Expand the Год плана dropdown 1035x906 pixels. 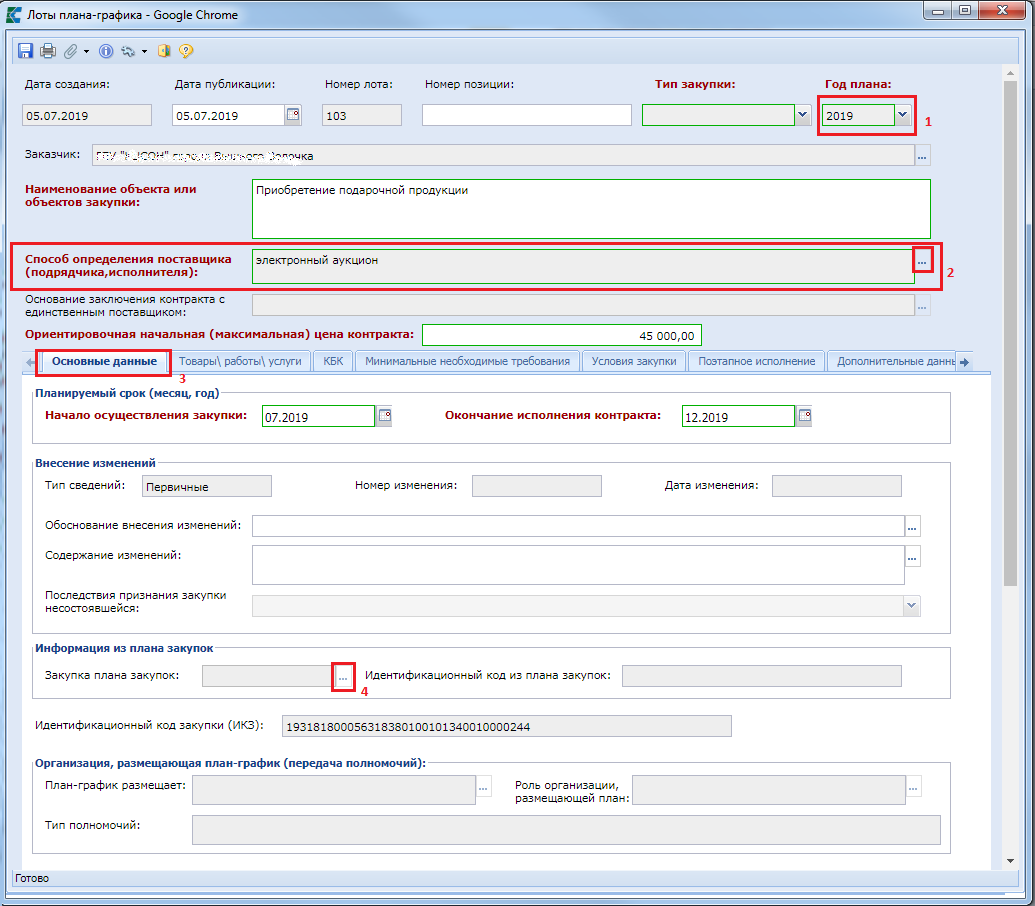coord(903,116)
